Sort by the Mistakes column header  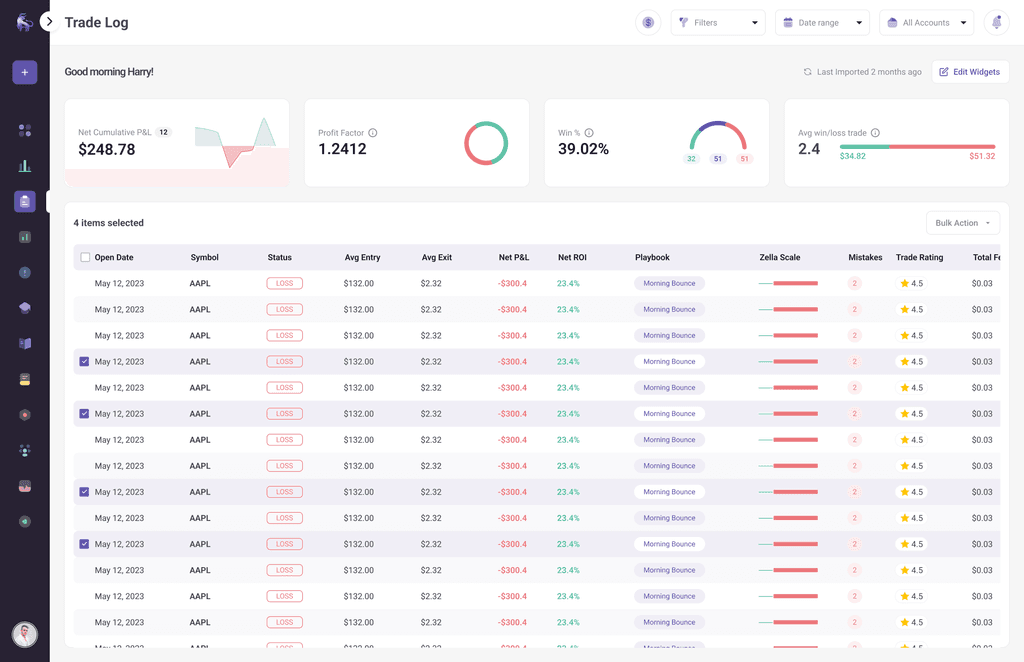point(865,257)
